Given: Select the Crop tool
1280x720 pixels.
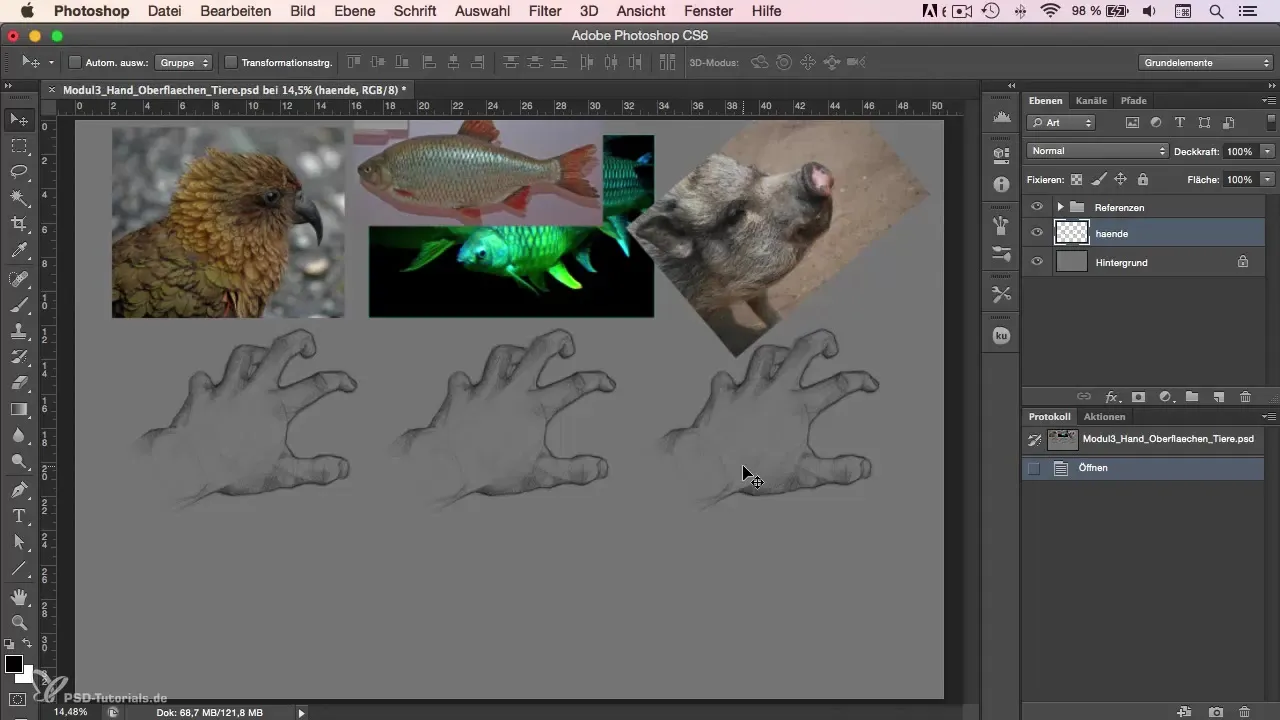Looking at the screenshot, I should coord(19,224).
